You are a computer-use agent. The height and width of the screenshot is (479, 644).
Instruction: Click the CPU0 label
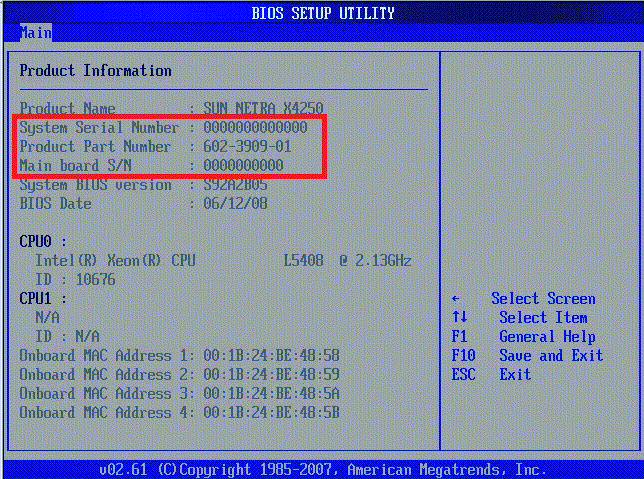tap(43, 242)
